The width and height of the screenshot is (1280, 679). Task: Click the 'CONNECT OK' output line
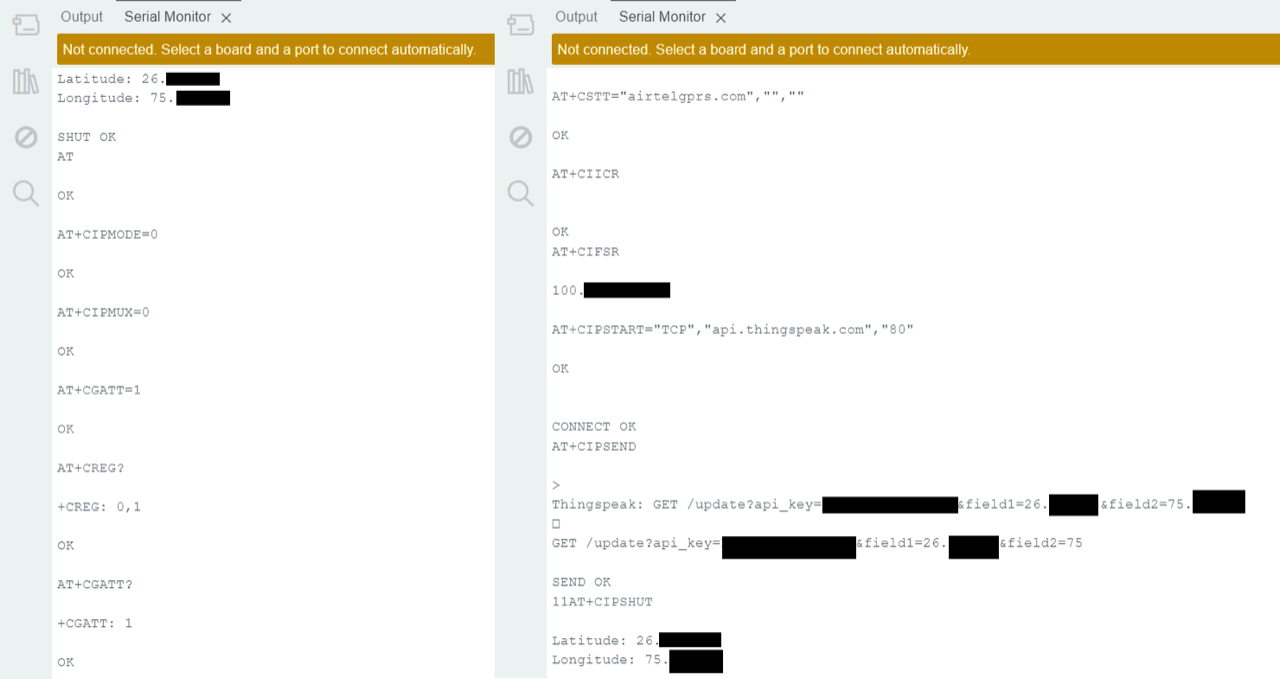click(x=593, y=427)
